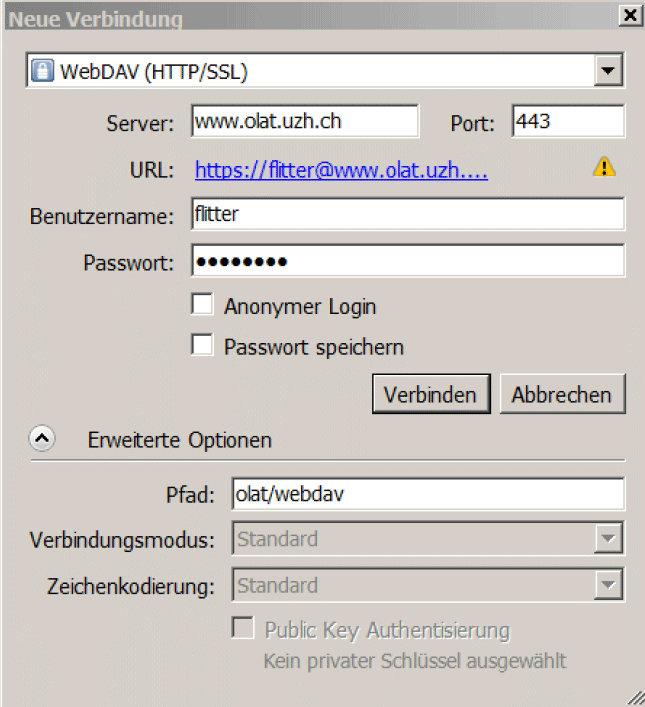The height and width of the screenshot is (707, 645).
Task: Enable the Anonymer Login checkbox
Action: 203,304
